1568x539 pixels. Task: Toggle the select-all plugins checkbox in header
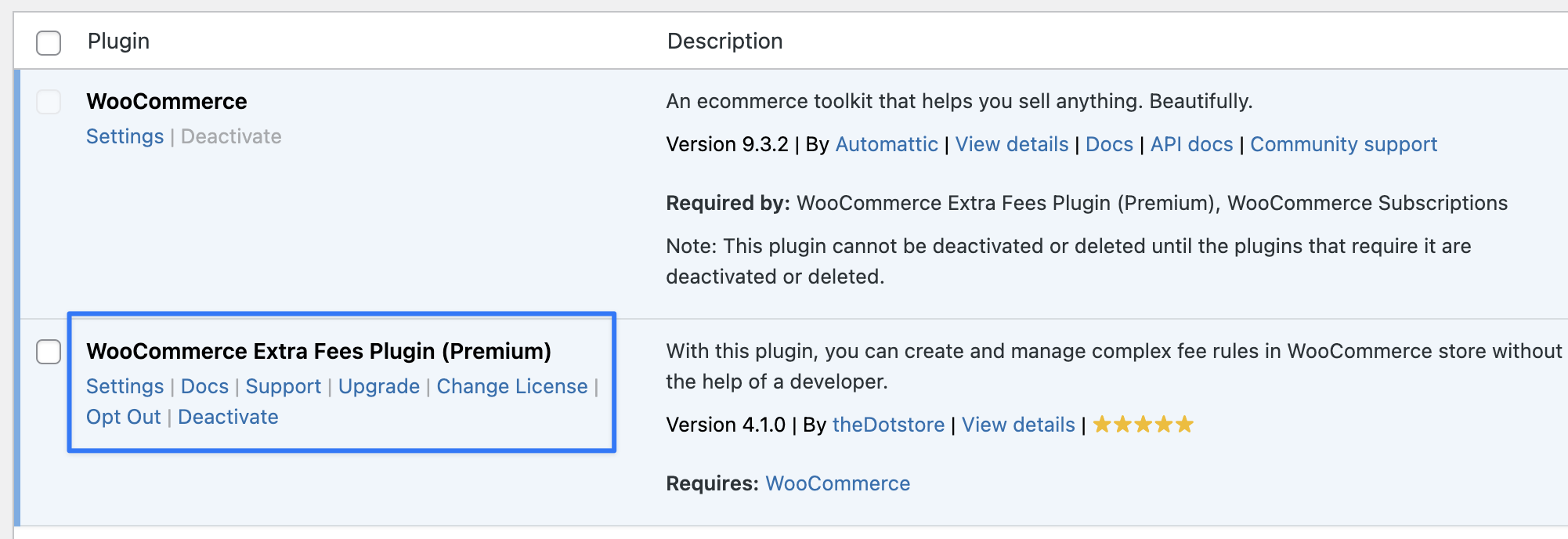click(49, 42)
